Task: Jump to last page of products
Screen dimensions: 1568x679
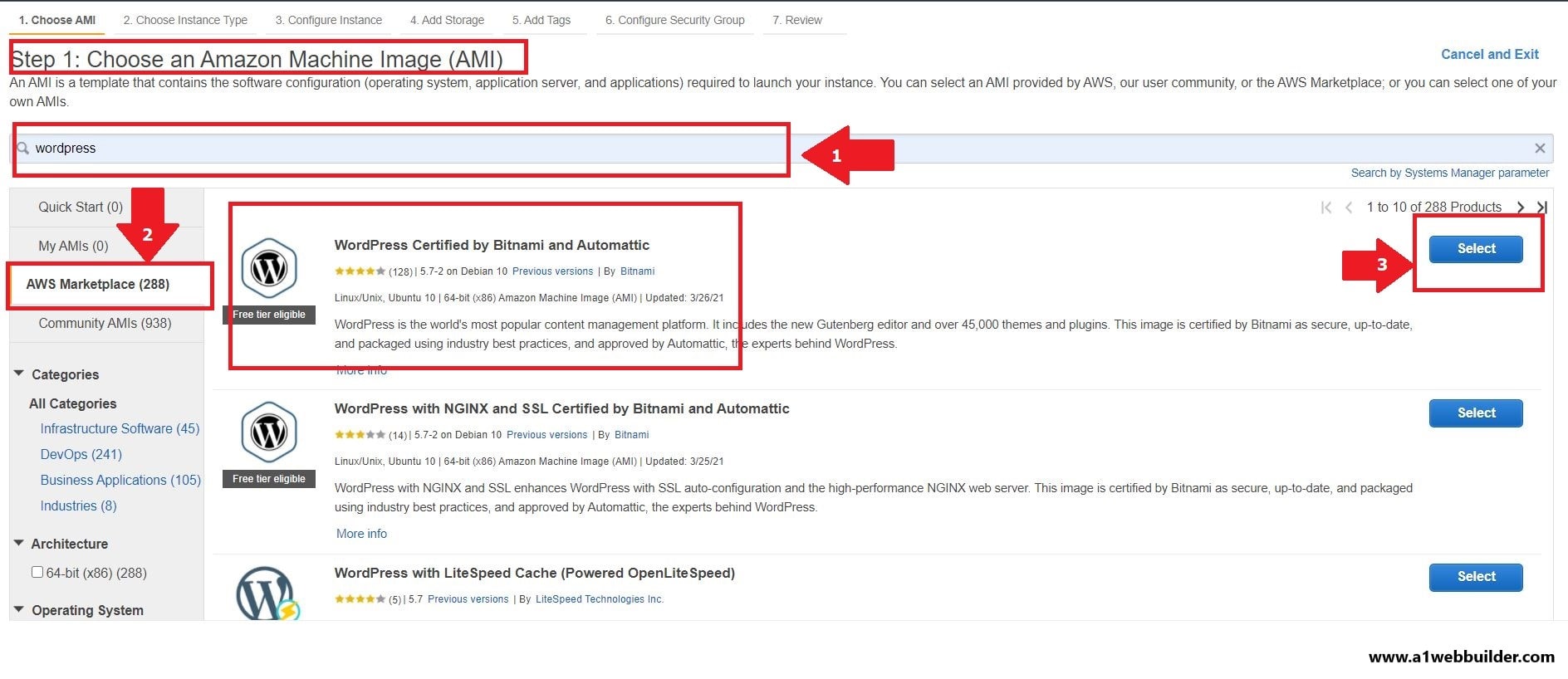Action: (x=1542, y=208)
